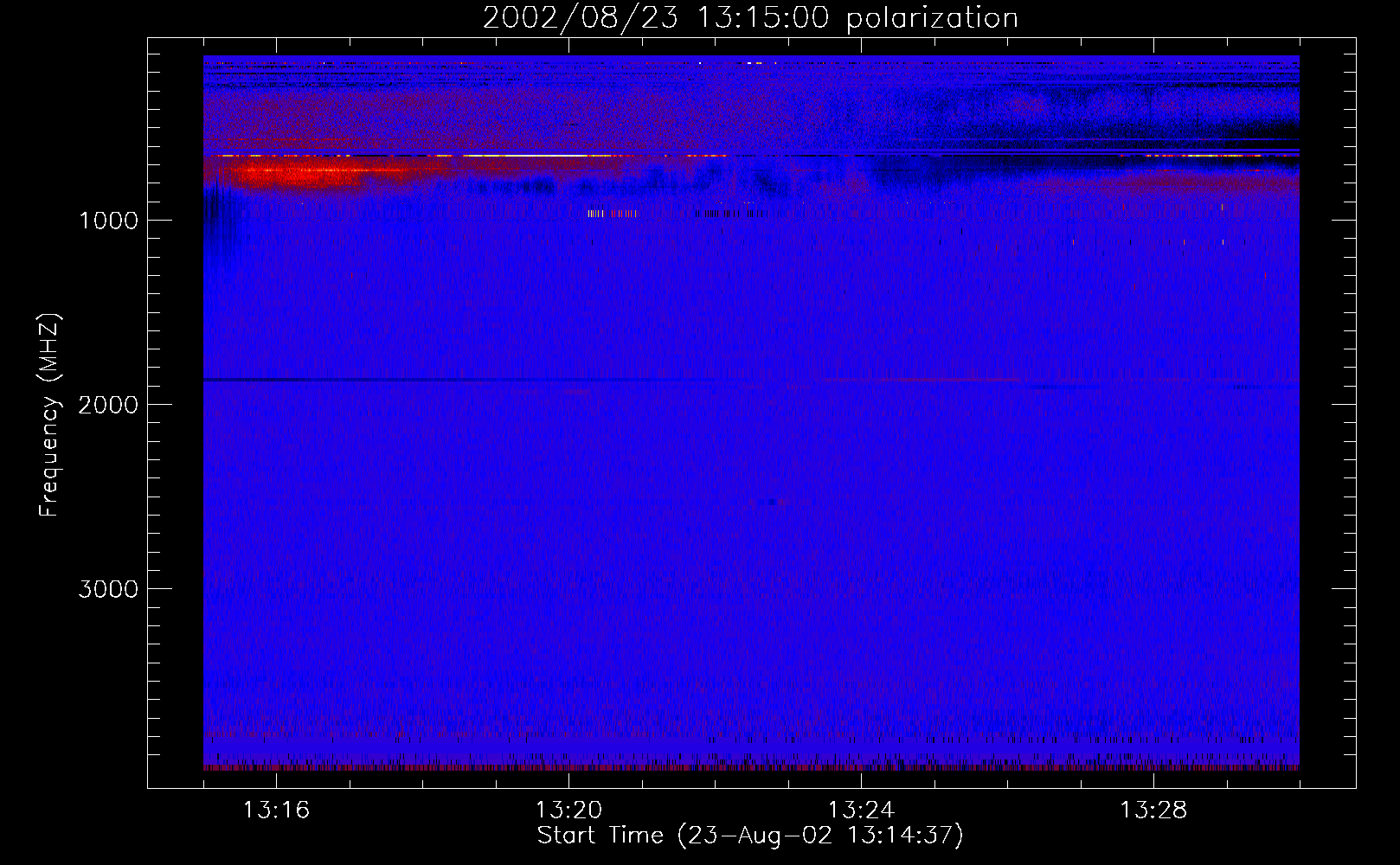Click the "13:20" time tick label
Screen dimensions: 1400x865
click(568, 811)
